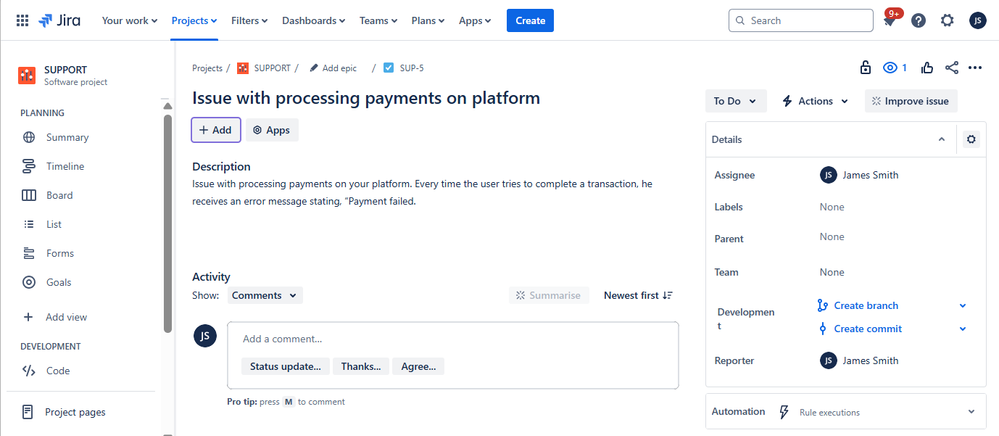Open the Dashboards dropdown menu
Screen dimensions: 999x436
(313, 20)
